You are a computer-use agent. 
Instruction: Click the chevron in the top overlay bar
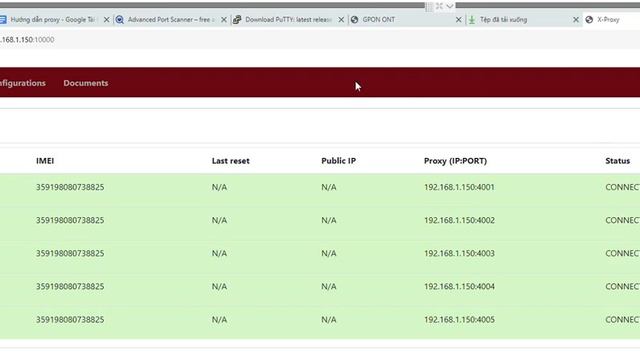[449, 6]
